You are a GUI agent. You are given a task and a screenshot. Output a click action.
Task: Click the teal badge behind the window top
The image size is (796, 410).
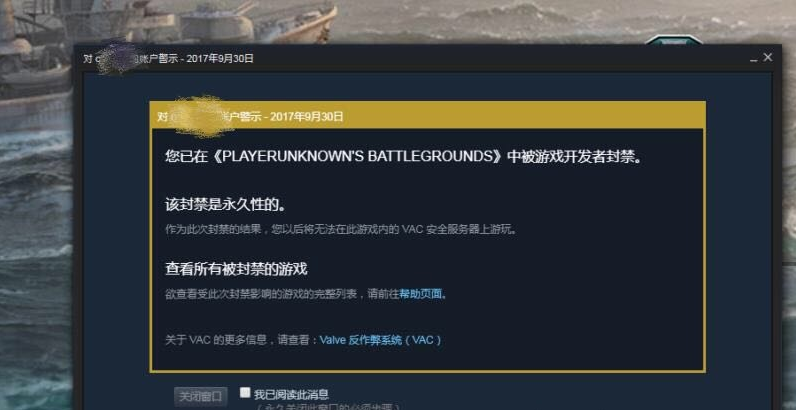(674, 39)
